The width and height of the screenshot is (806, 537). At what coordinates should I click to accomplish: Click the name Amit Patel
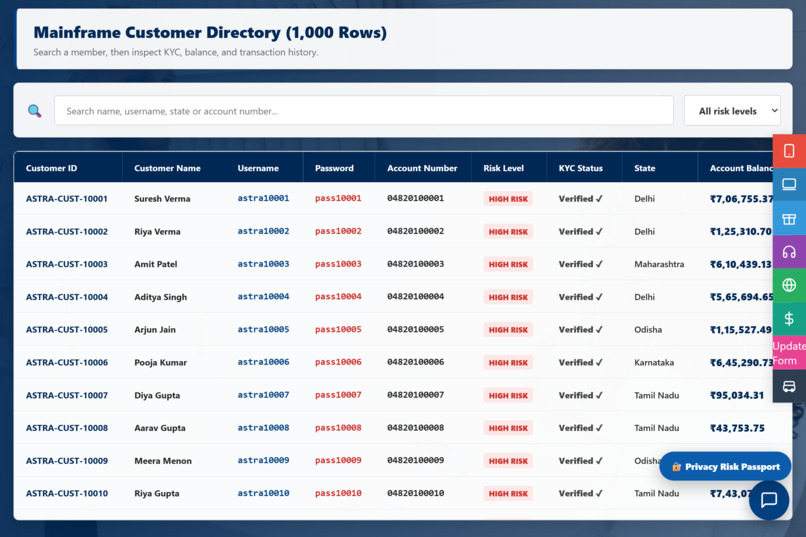pos(155,264)
